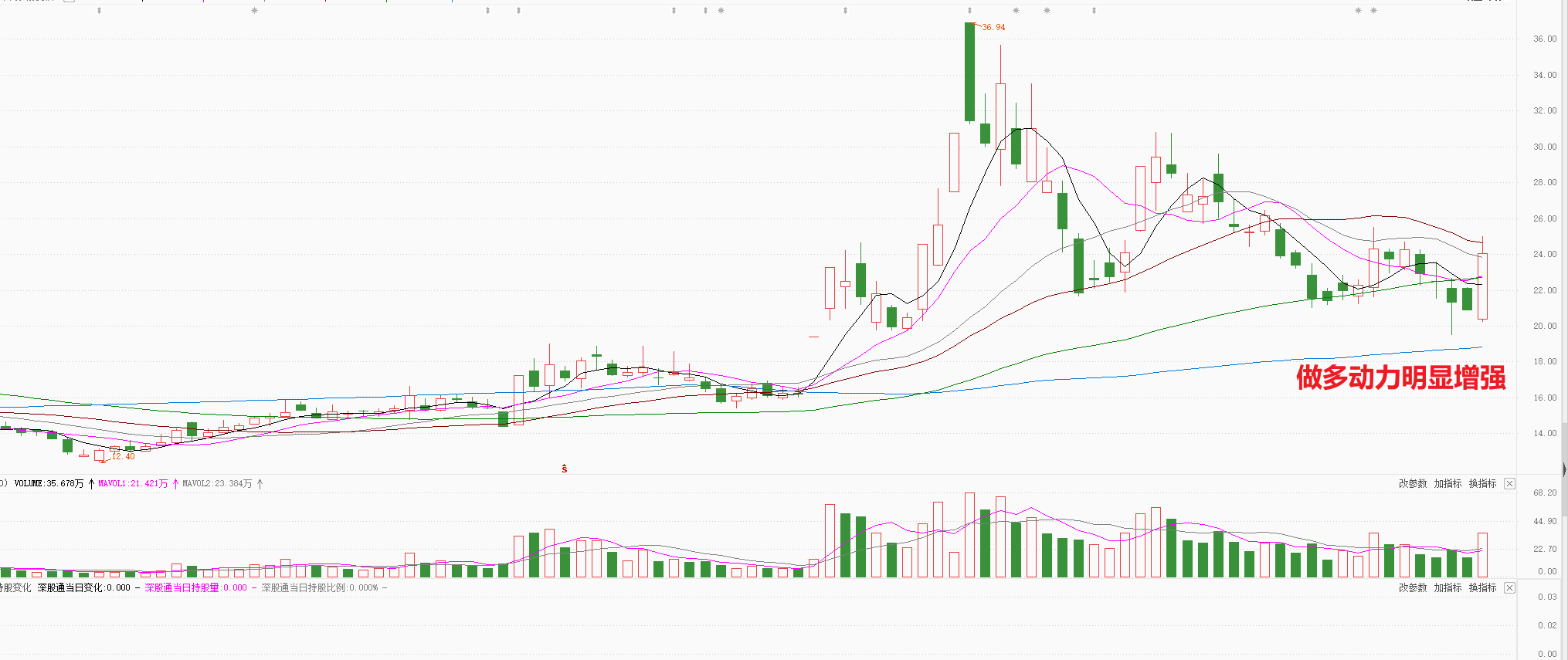Image resolution: width=1568 pixels, height=660 pixels.
Task: Expand the side panel using the right-edge arrow
Action: [1564, 469]
